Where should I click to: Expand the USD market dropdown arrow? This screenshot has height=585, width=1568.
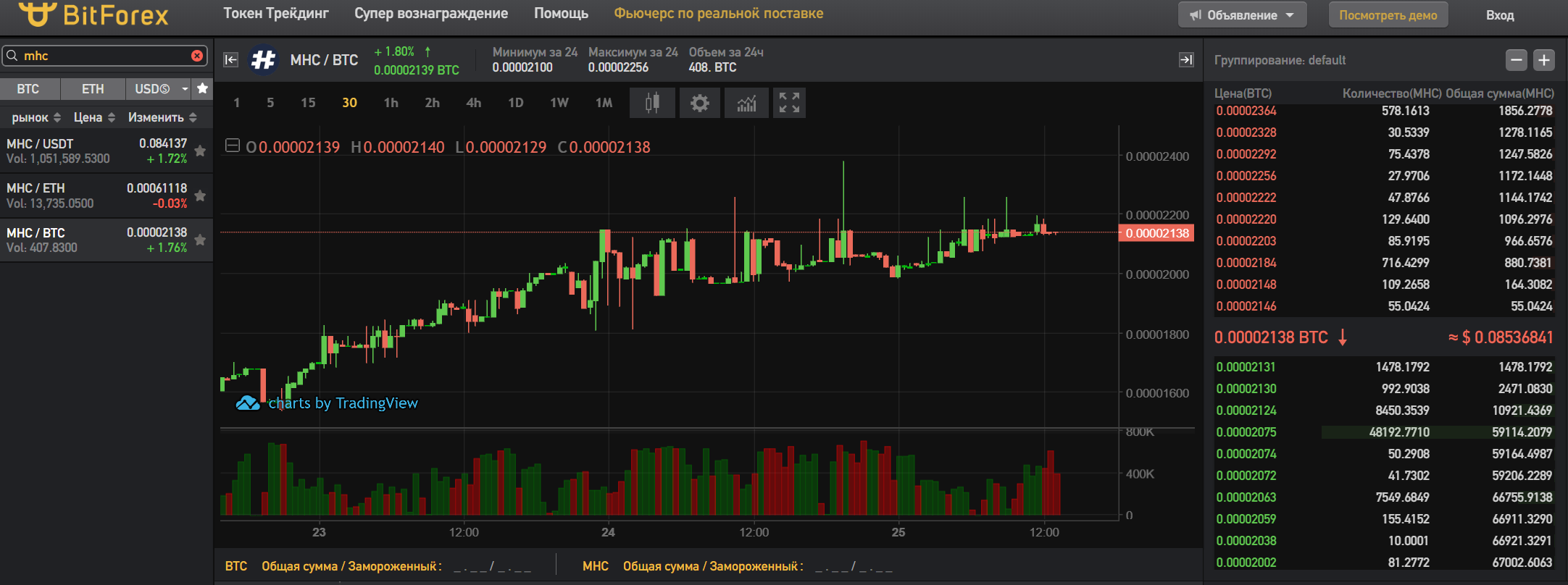point(185,89)
